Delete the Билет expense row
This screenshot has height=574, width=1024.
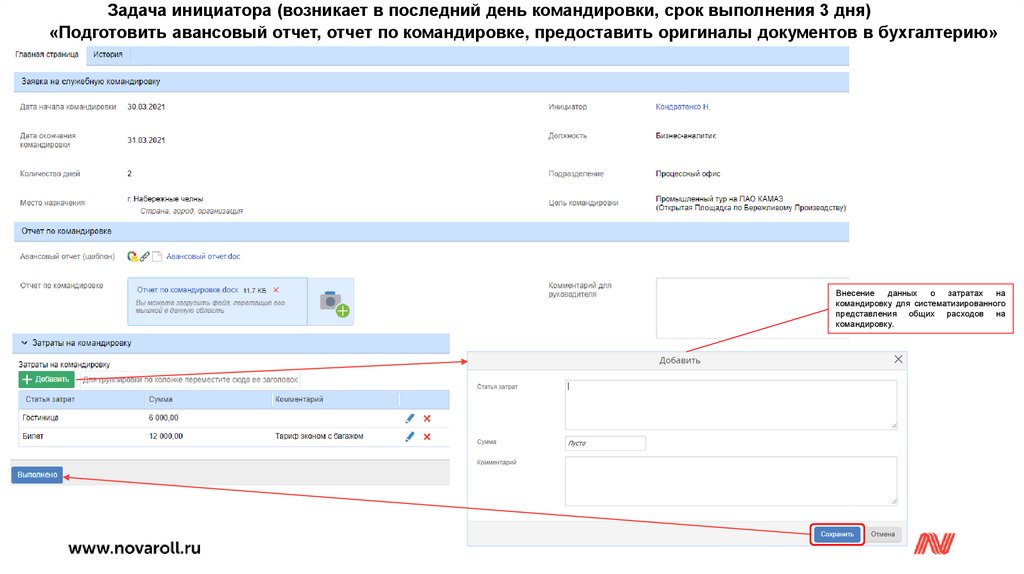tap(427, 437)
